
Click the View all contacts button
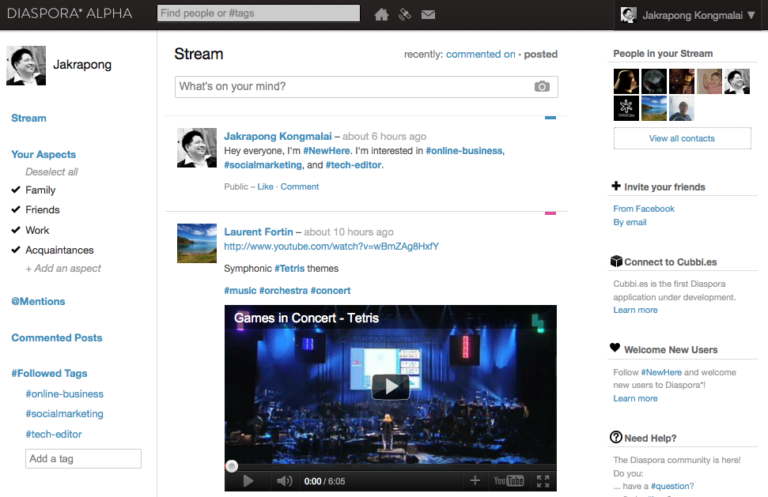click(684, 138)
